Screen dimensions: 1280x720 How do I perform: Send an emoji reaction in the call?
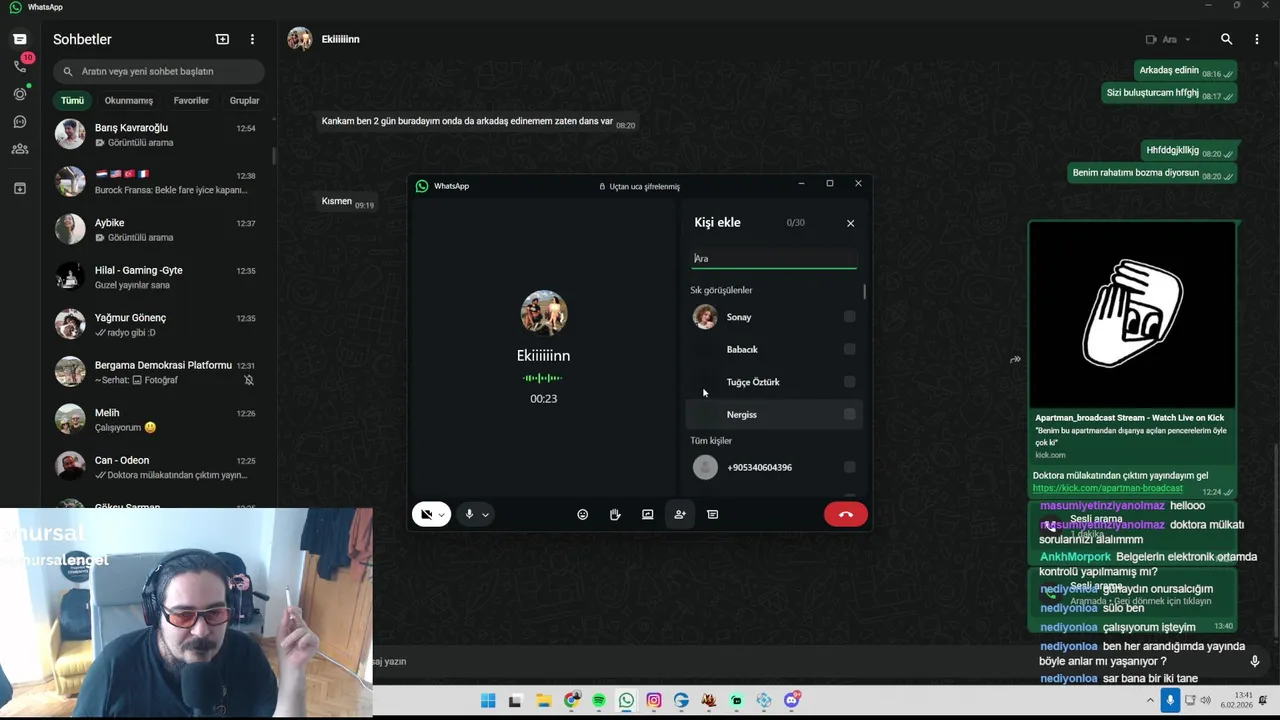point(583,514)
